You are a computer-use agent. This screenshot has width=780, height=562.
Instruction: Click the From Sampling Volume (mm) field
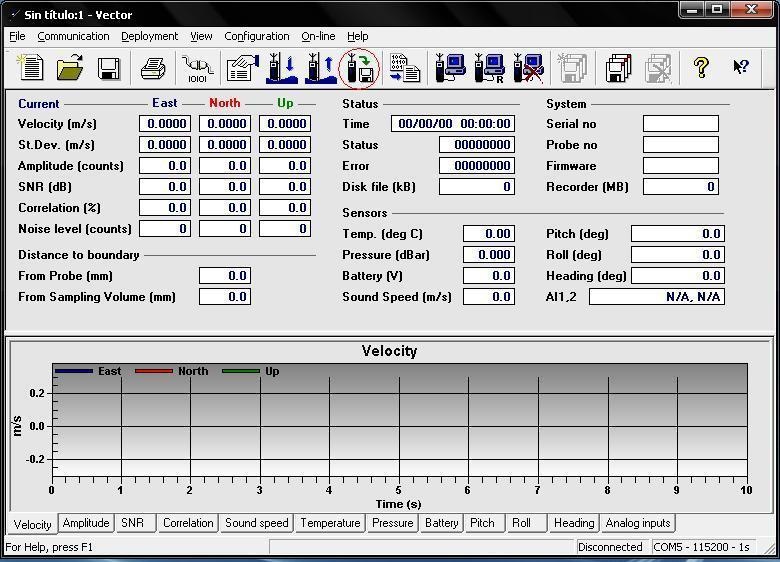pyautogui.click(x=225, y=297)
